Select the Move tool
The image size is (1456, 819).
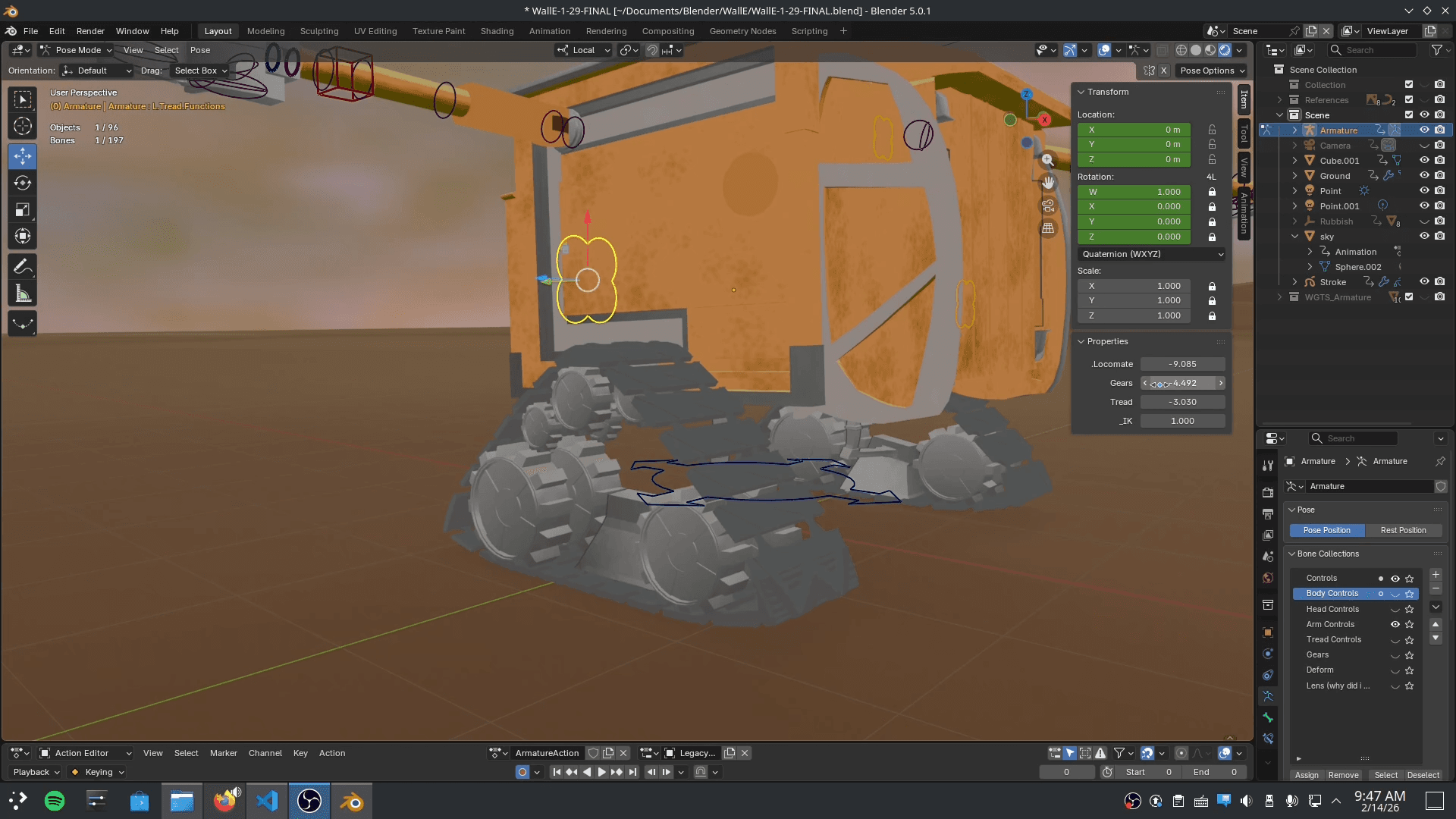(x=22, y=156)
